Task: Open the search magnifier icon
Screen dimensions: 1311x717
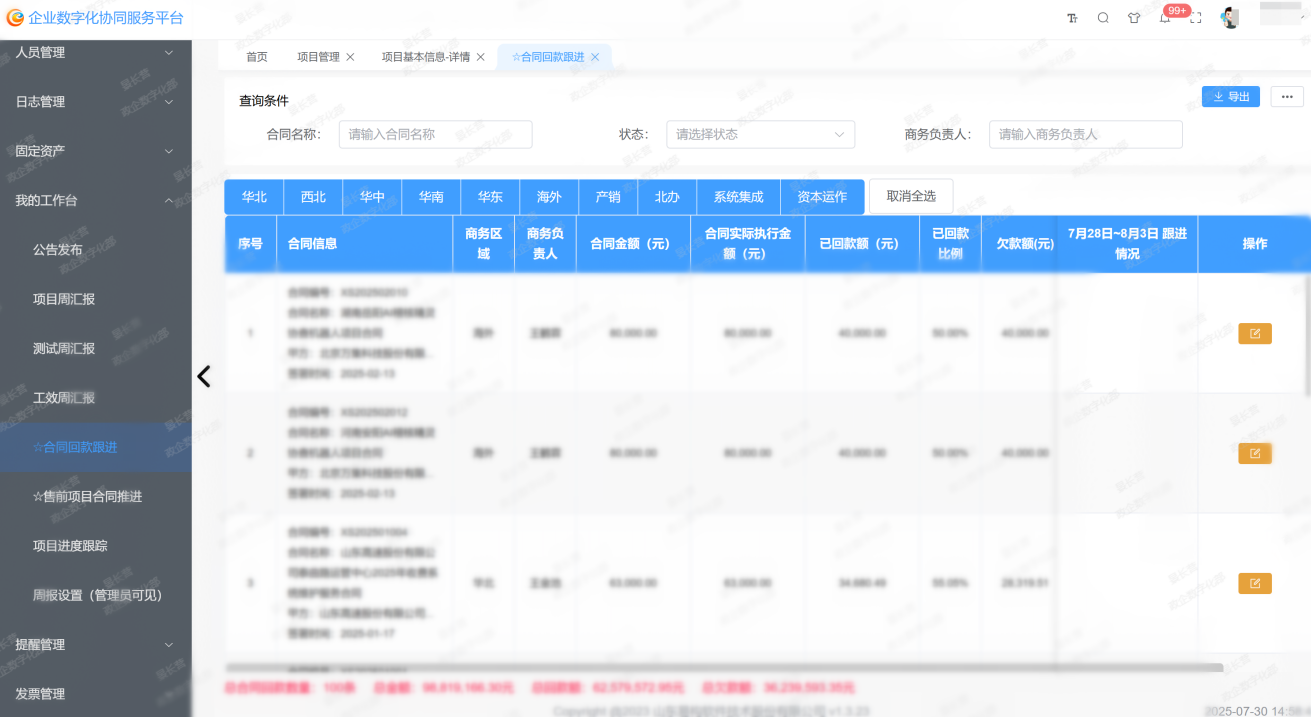Action: pos(1103,18)
